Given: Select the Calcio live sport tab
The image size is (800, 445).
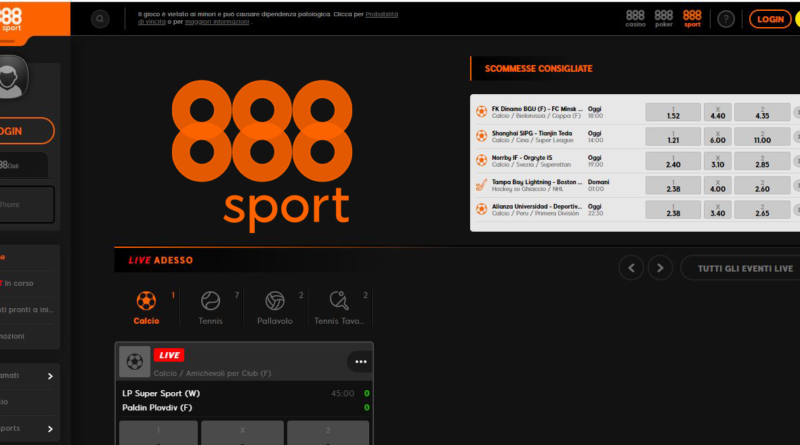Looking at the screenshot, I should coord(146,308).
